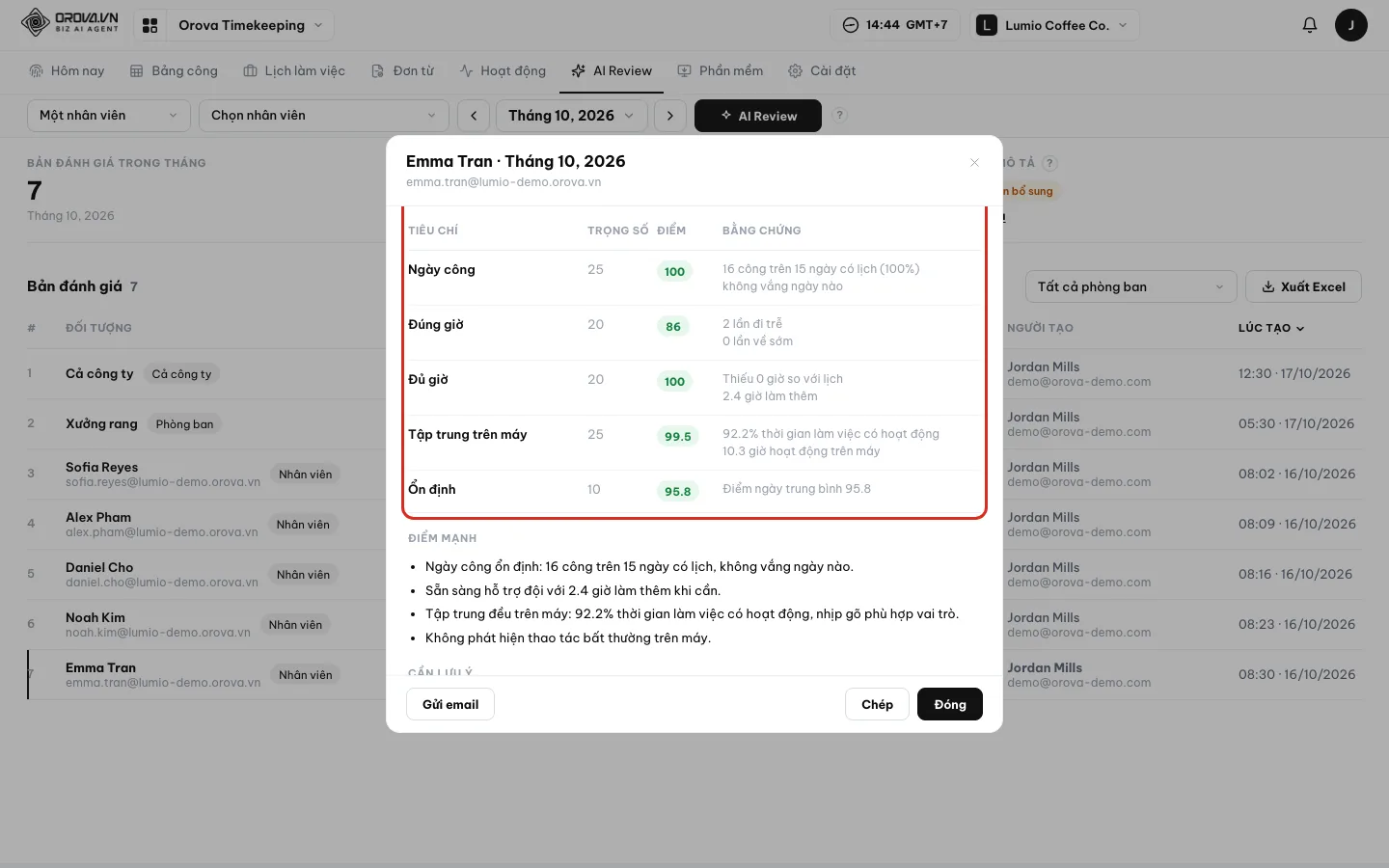Close the Emma Tran review dialog
This screenshot has width=1389, height=868.
[x=974, y=162]
